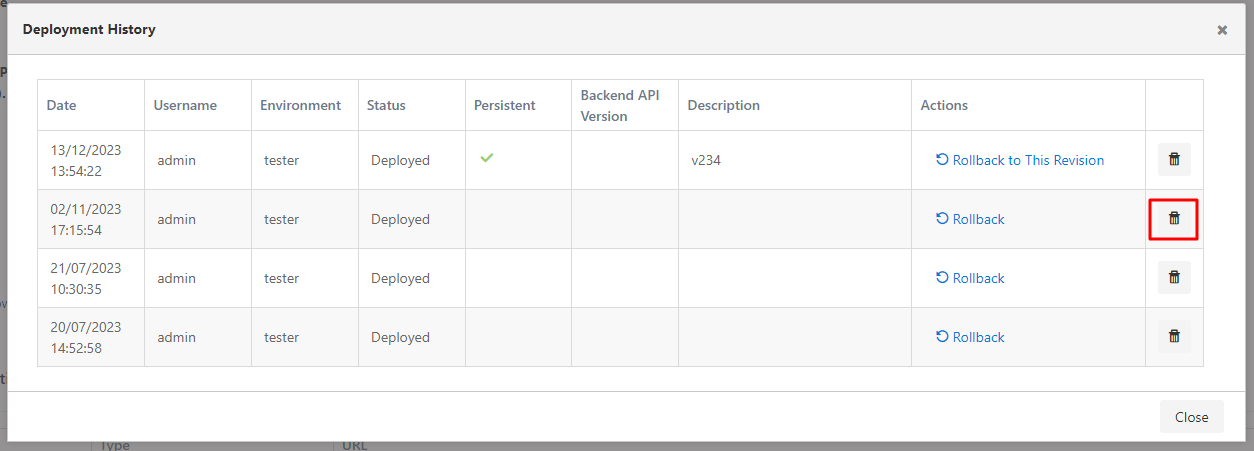Delete the 13/12/2023 deployment revision
This screenshot has height=451, width=1254.
pos(1174,160)
